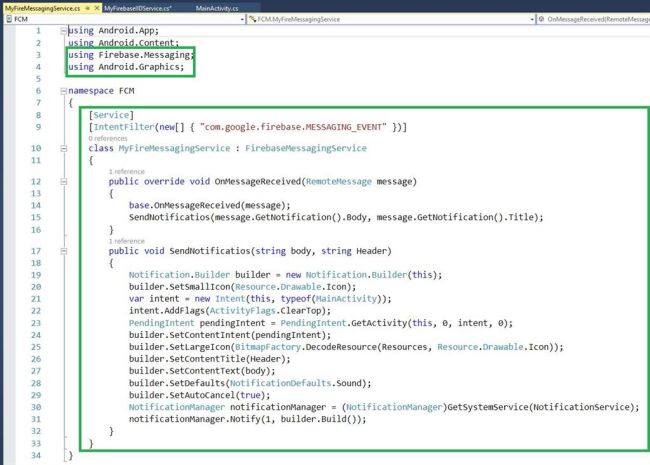Collapse the MyFireMessagingService class block
Image resolution: width=650 pixels, height=465 pixels.
[63, 148]
